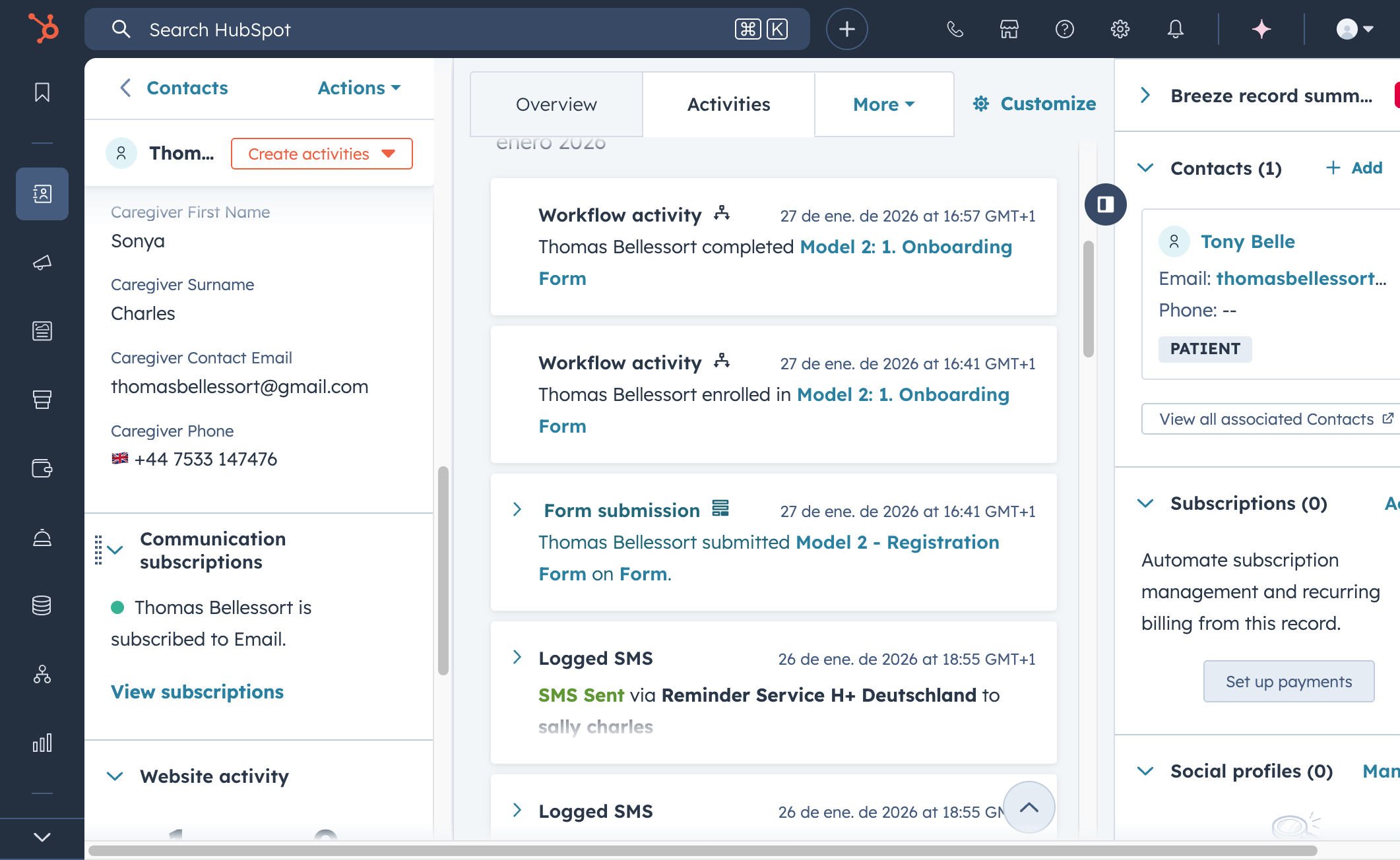Expand Logged SMS to sally charles

click(x=517, y=658)
